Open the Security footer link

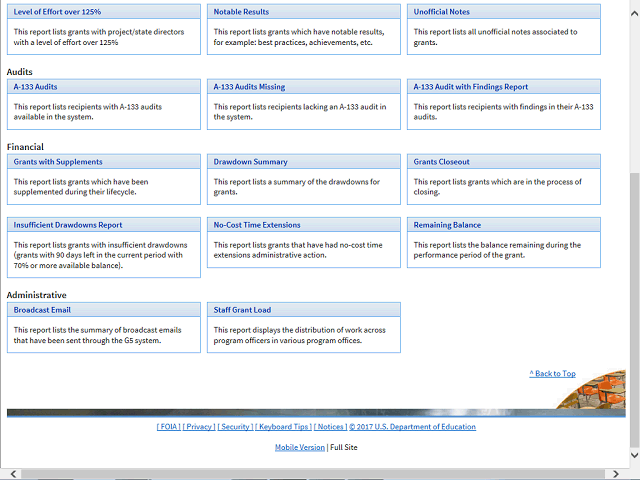click(235, 427)
